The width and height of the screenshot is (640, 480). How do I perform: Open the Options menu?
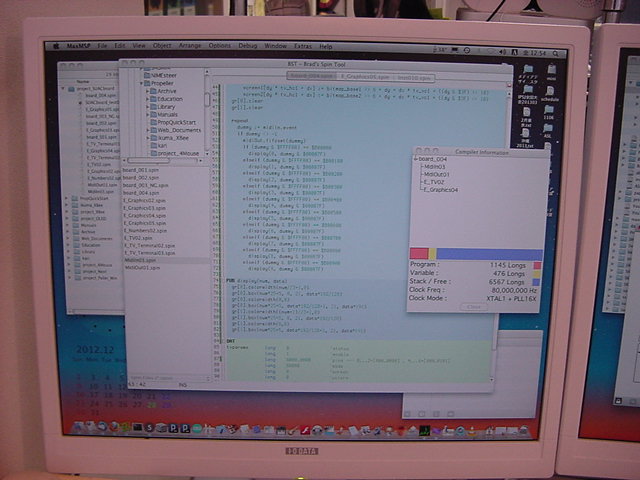click(220, 46)
